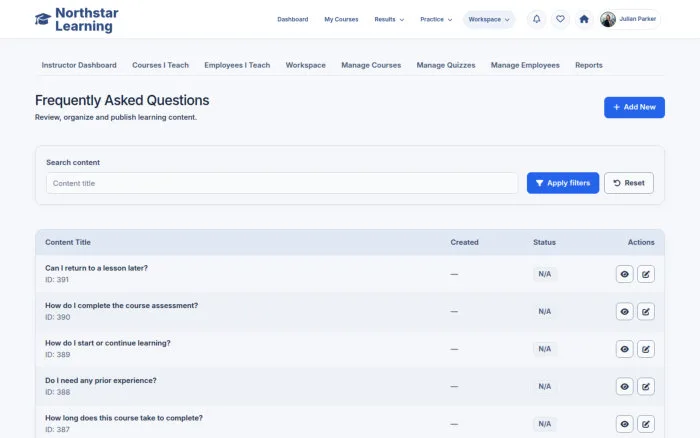Go home via the house icon
This screenshot has height=438, width=700.
pos(584,19)
